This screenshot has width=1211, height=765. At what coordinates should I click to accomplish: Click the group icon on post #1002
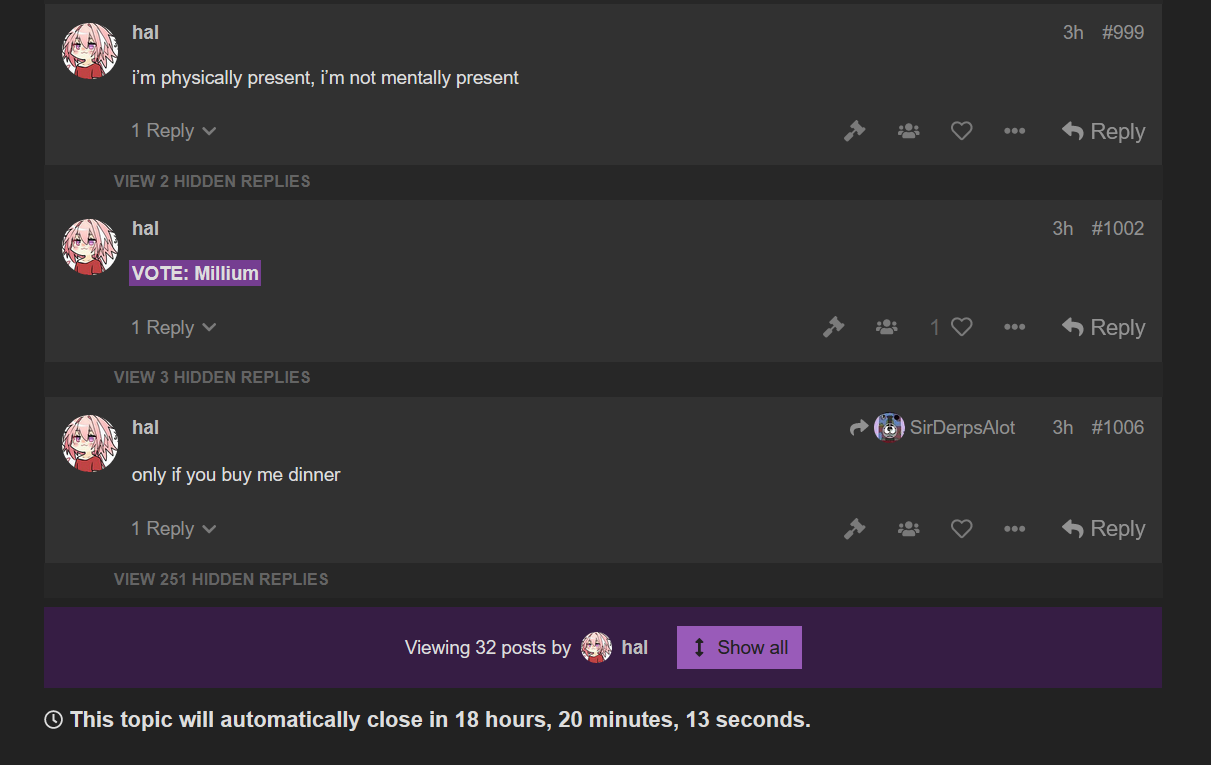tap(886, 327)
